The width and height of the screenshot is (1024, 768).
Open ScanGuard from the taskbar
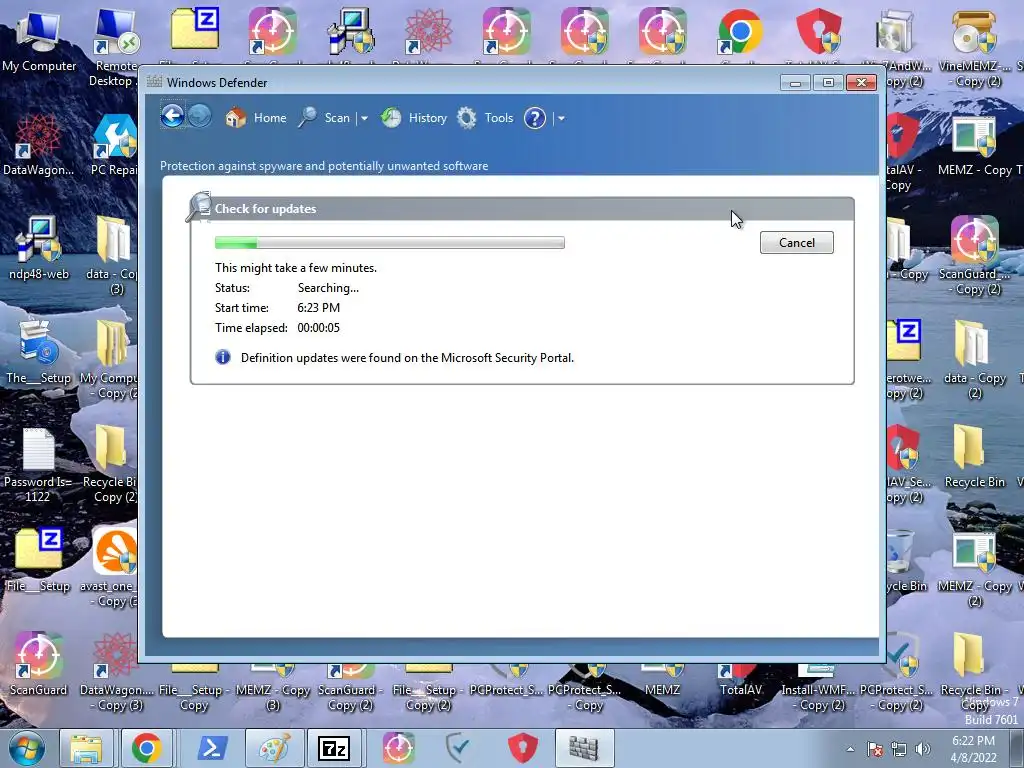click(398, 748)
